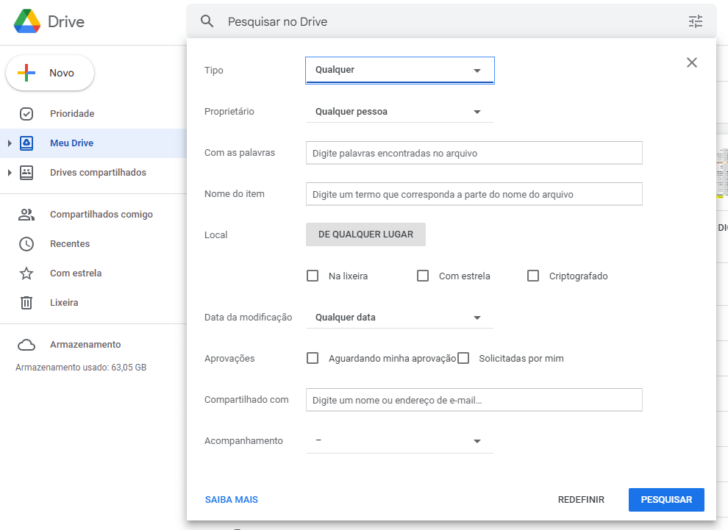Click Armazenamento usado: 63,05 GB text
The width and height of the screenshot is (728, 530).
(x=81, y=368)
